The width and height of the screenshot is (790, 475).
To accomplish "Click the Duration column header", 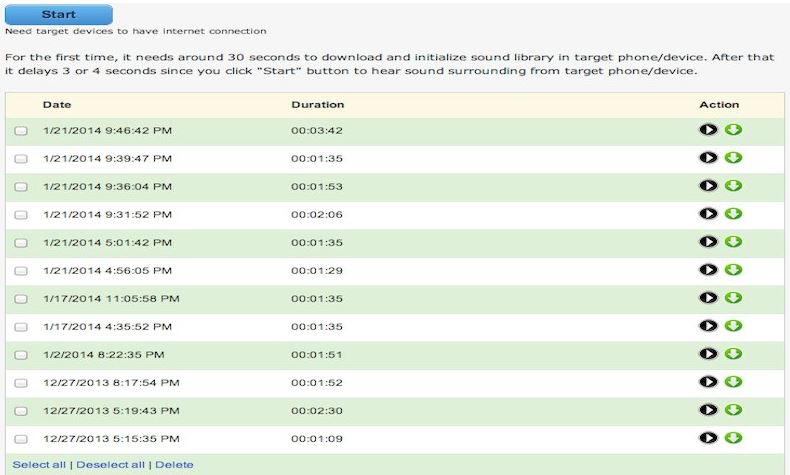I will pos(317,105).
